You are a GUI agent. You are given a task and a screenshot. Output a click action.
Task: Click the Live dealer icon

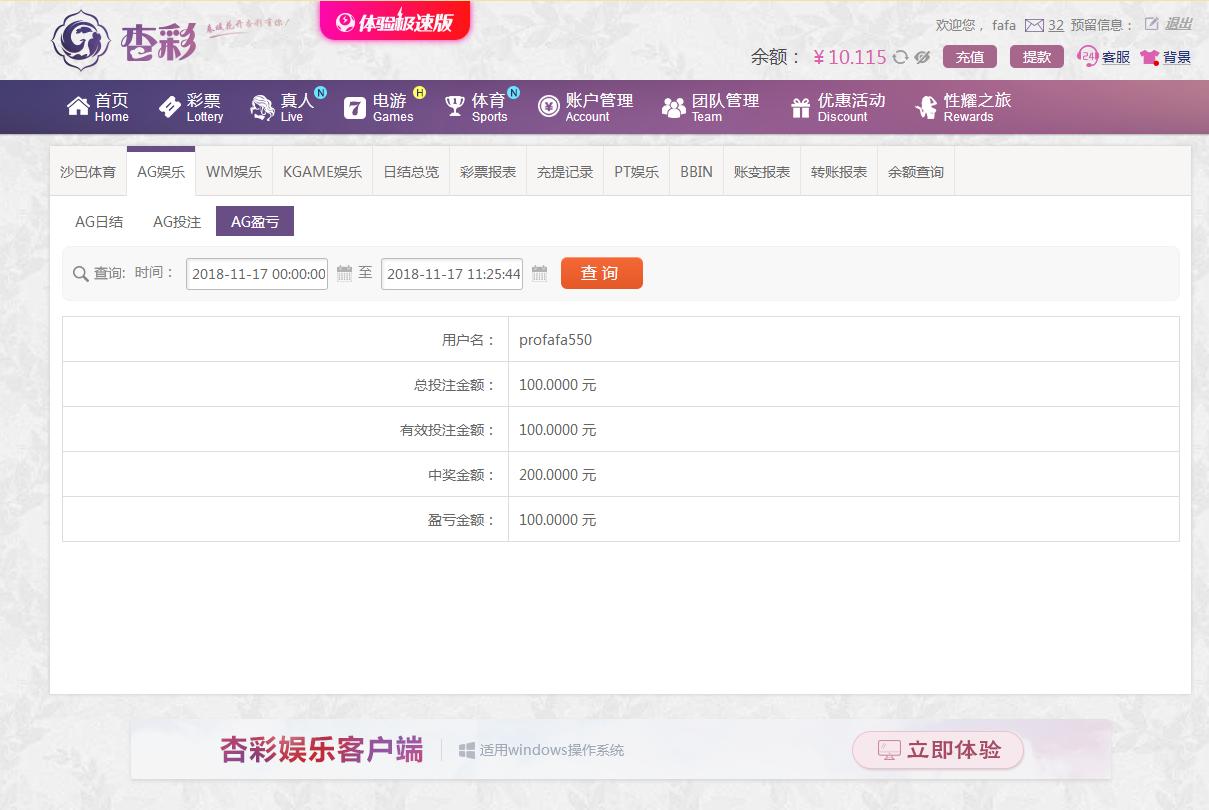[262, 108]
